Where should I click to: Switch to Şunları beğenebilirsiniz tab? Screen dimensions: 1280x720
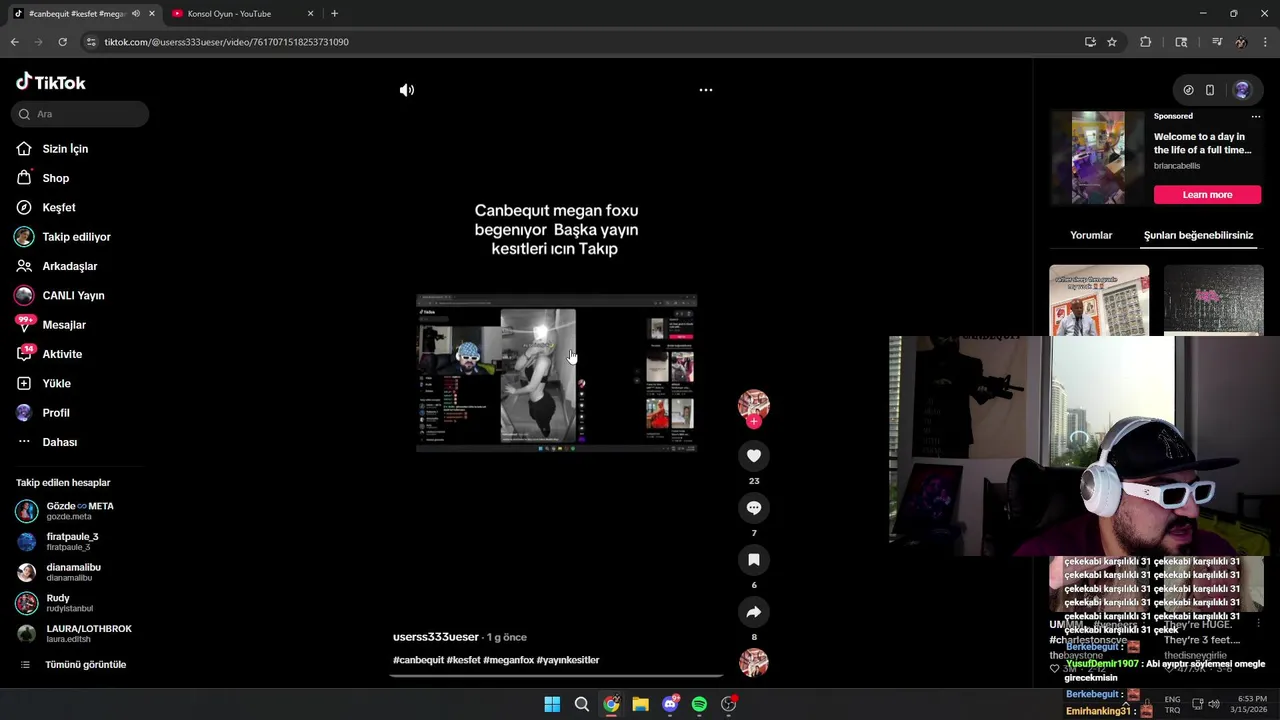[1198, 235]
